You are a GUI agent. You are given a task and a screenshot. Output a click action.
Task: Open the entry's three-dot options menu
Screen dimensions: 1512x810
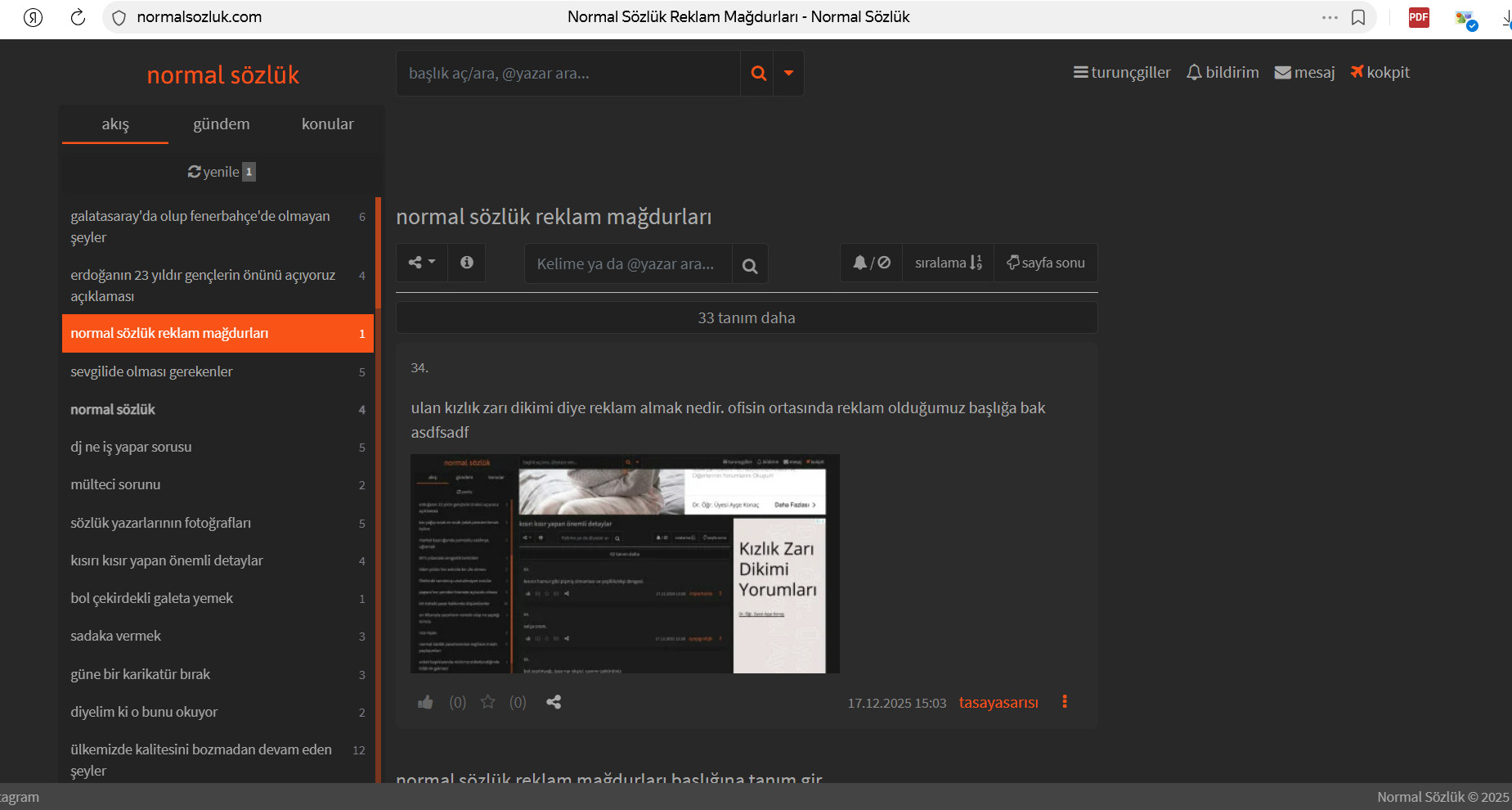pyautogui.click(x=1064, y=702)
